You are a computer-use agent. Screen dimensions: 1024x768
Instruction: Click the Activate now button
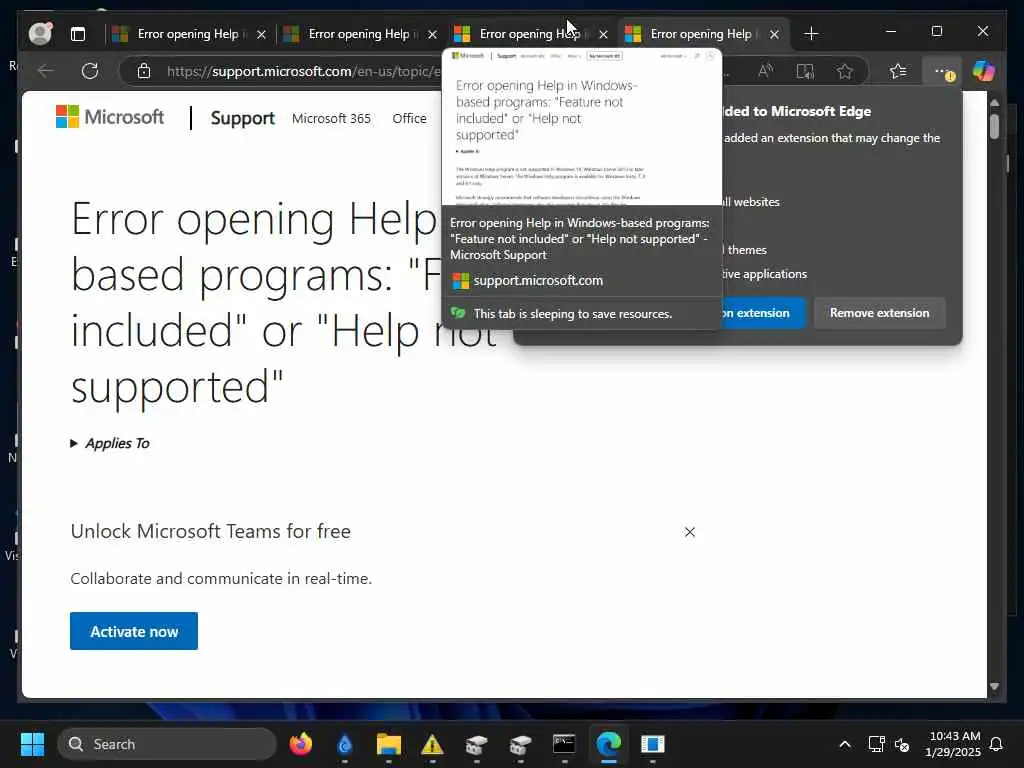[134, 631]
